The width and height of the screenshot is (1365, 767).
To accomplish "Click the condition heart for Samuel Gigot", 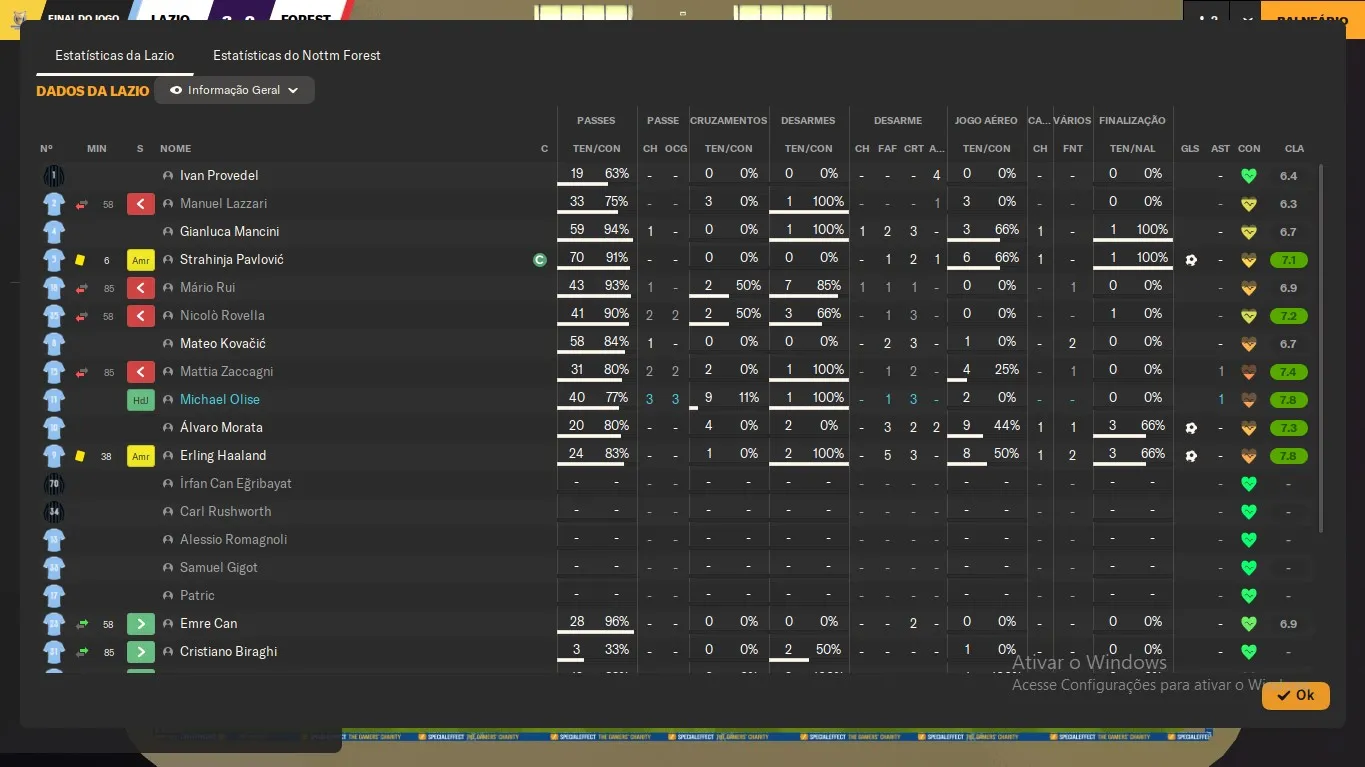I will [x=1248, y=568].
